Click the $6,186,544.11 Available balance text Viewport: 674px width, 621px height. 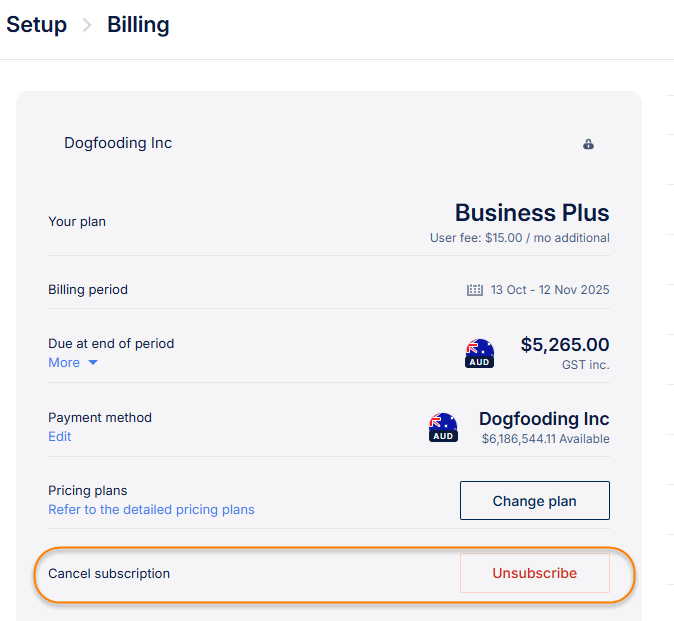pos(545,439)
